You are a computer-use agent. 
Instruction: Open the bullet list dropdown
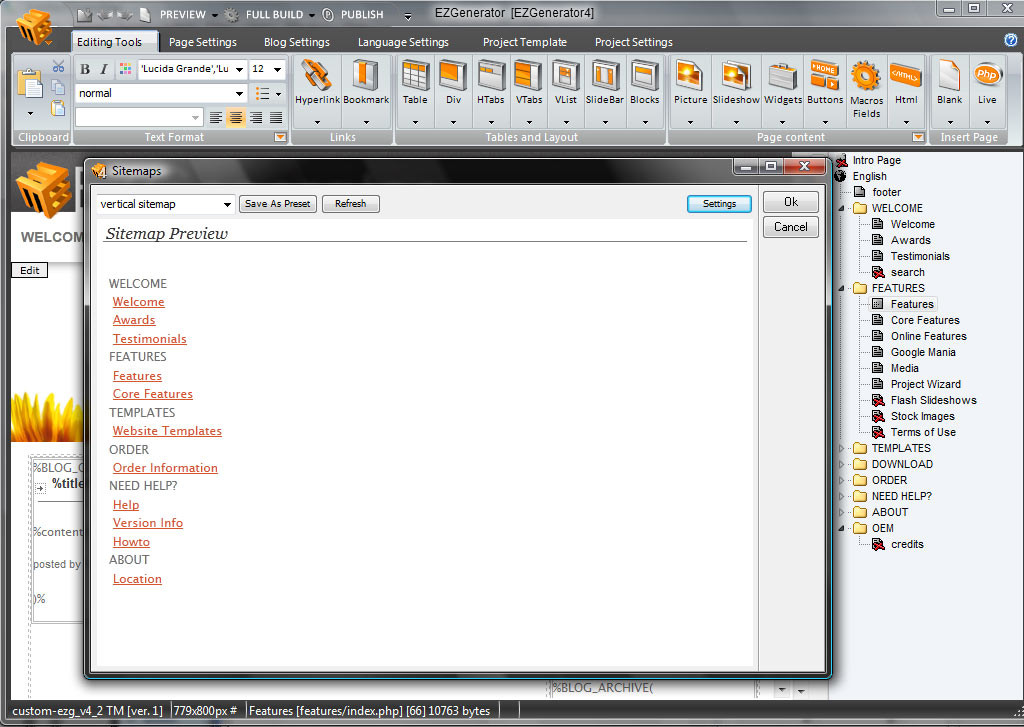coord(279,93)
